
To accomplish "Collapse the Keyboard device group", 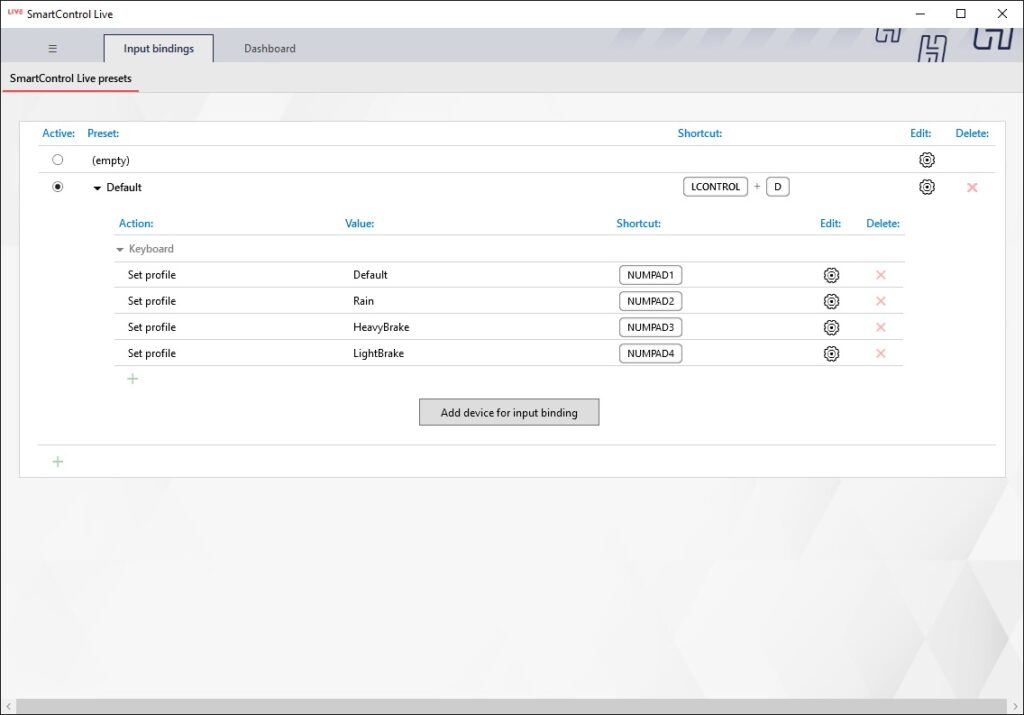I will [120, 249].
